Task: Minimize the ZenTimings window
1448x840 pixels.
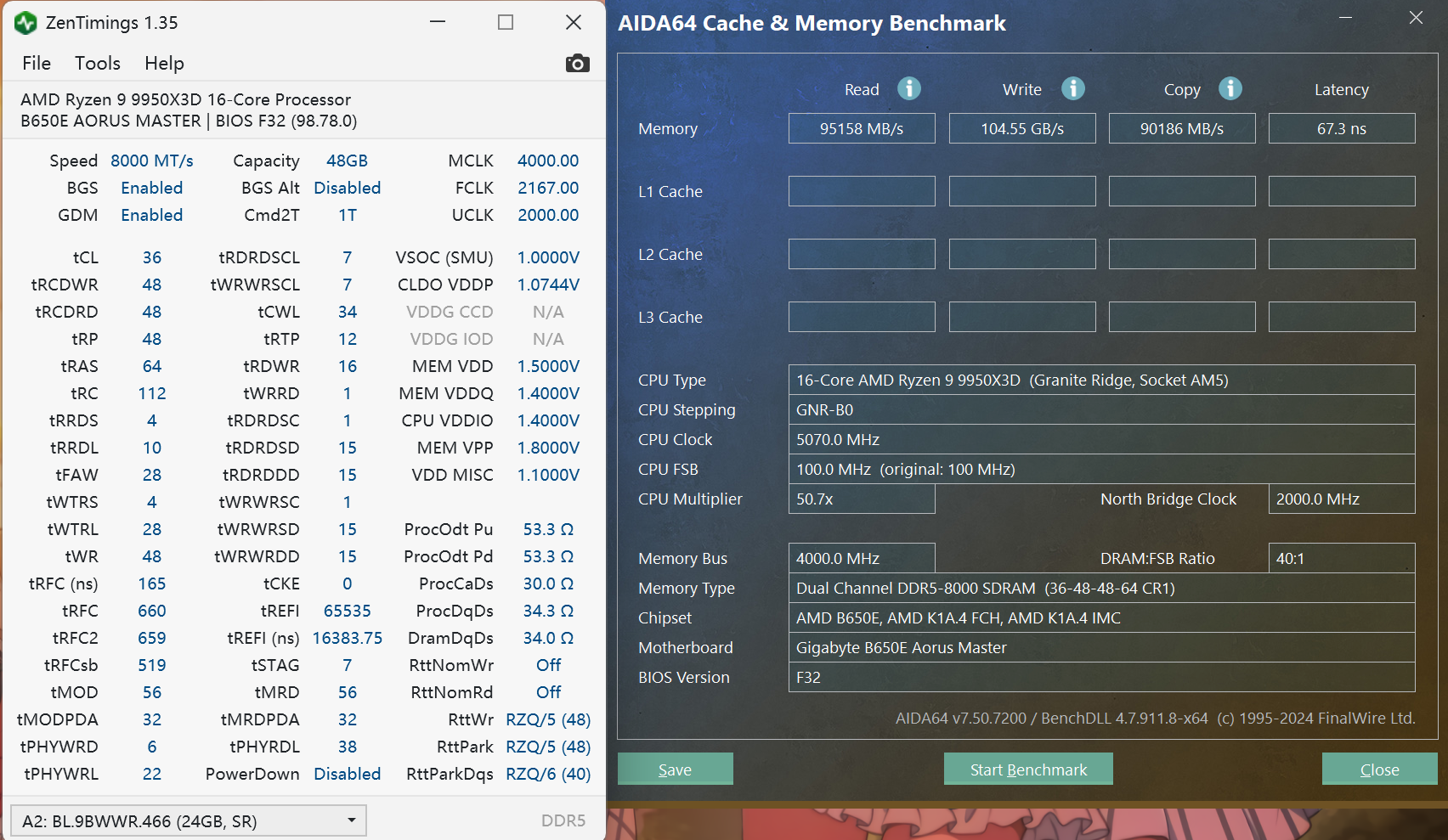Action: pos(438,22)
